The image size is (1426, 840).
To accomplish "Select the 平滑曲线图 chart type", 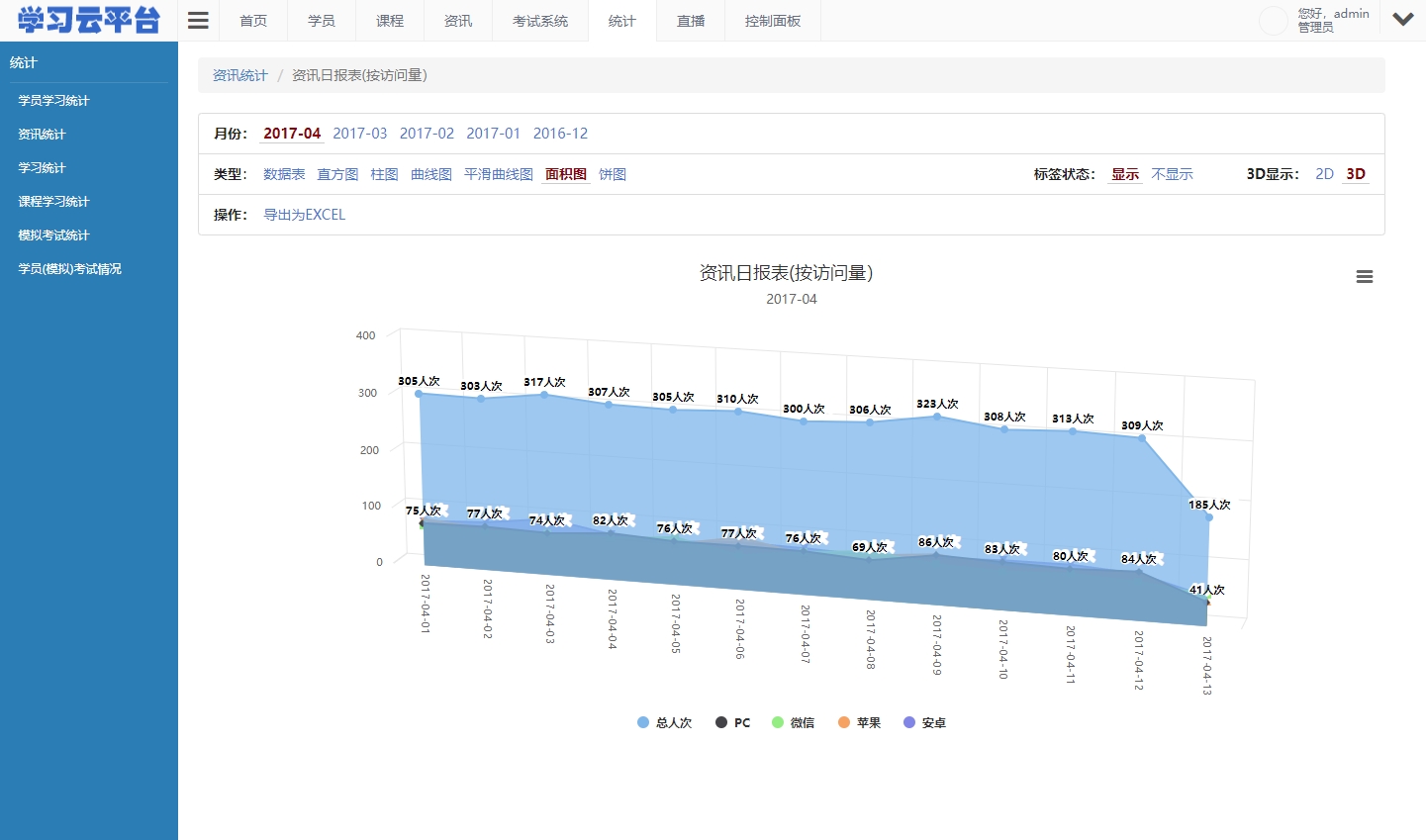I will coord(499,173).
